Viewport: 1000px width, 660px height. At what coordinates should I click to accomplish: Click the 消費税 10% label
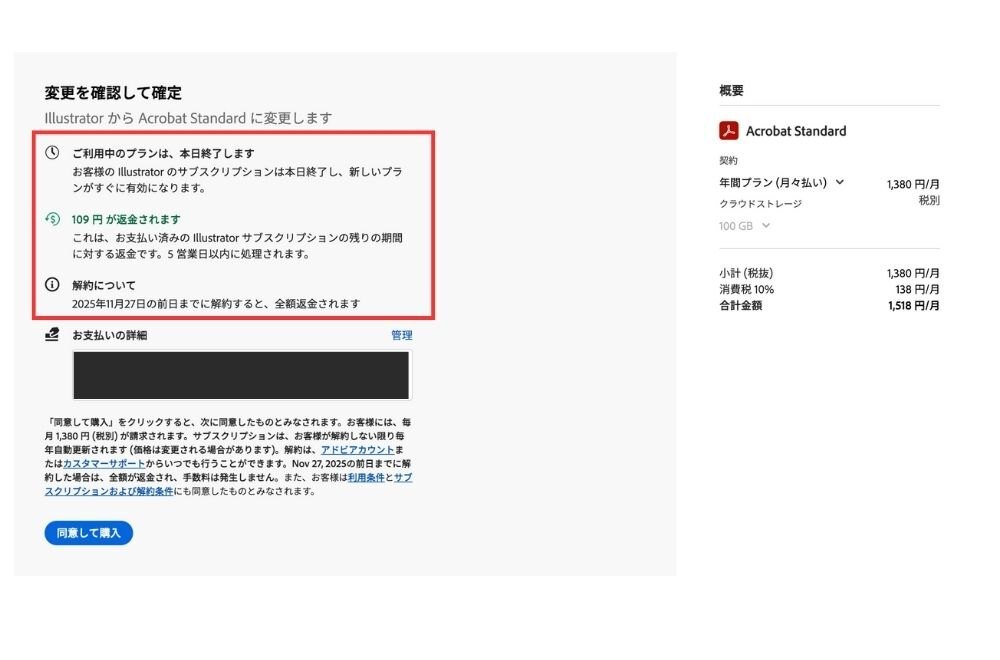(x=747, y=290)
